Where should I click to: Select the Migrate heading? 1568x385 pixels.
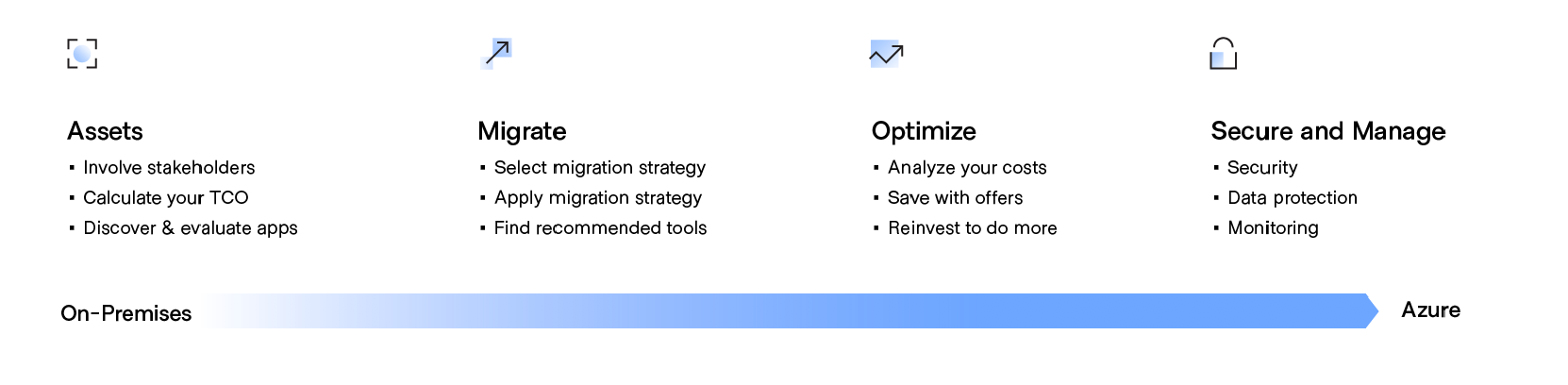tap(522, 131)
